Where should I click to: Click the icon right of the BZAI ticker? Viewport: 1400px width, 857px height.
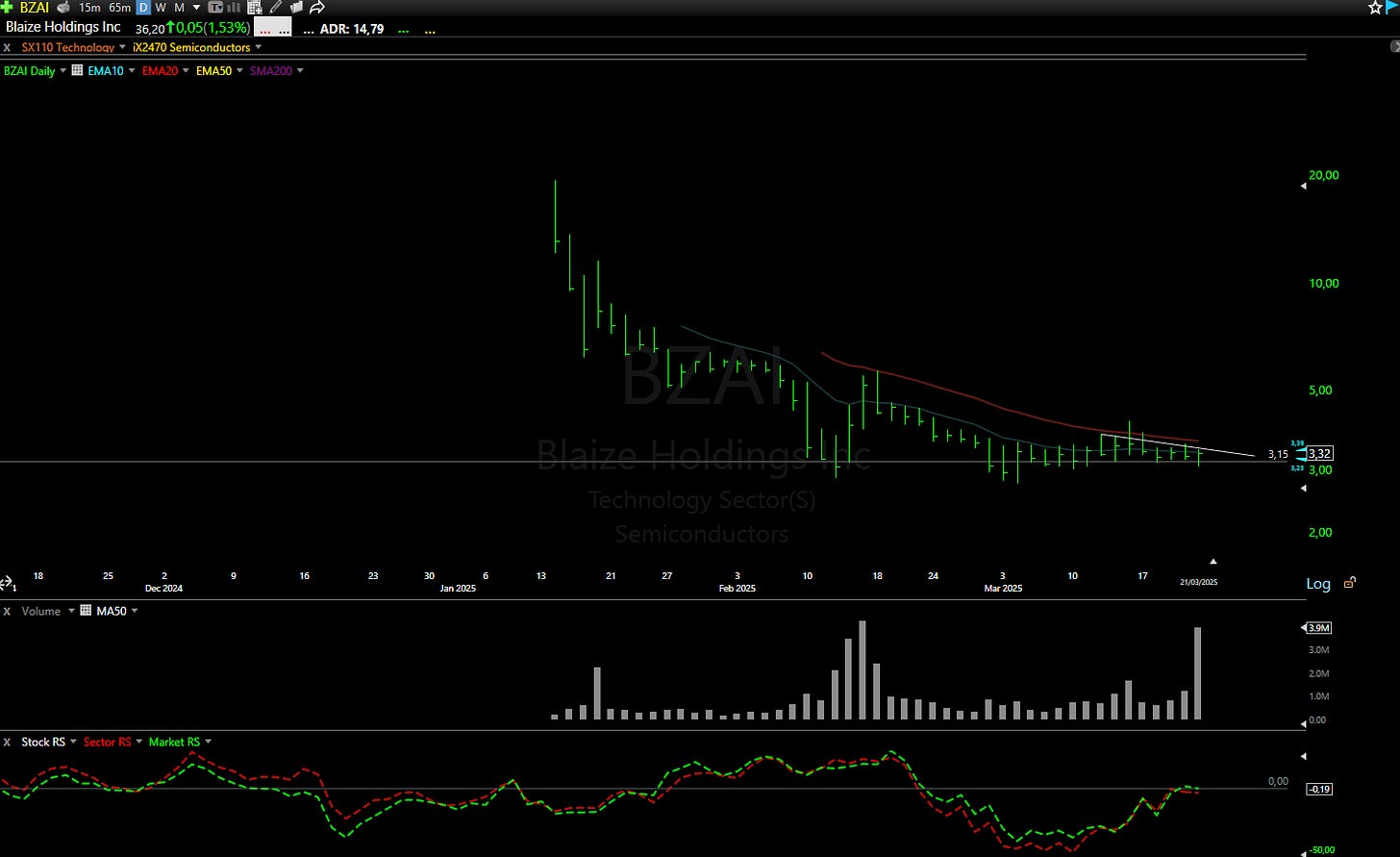pos(63,8)
